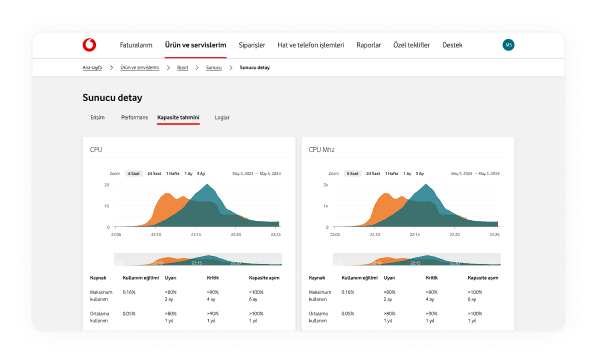Image resolution: width=598 pixels, height=364 pixels.
Task: Click the Kritik column header in the CPU table
Action: click(x=212, y=278)
